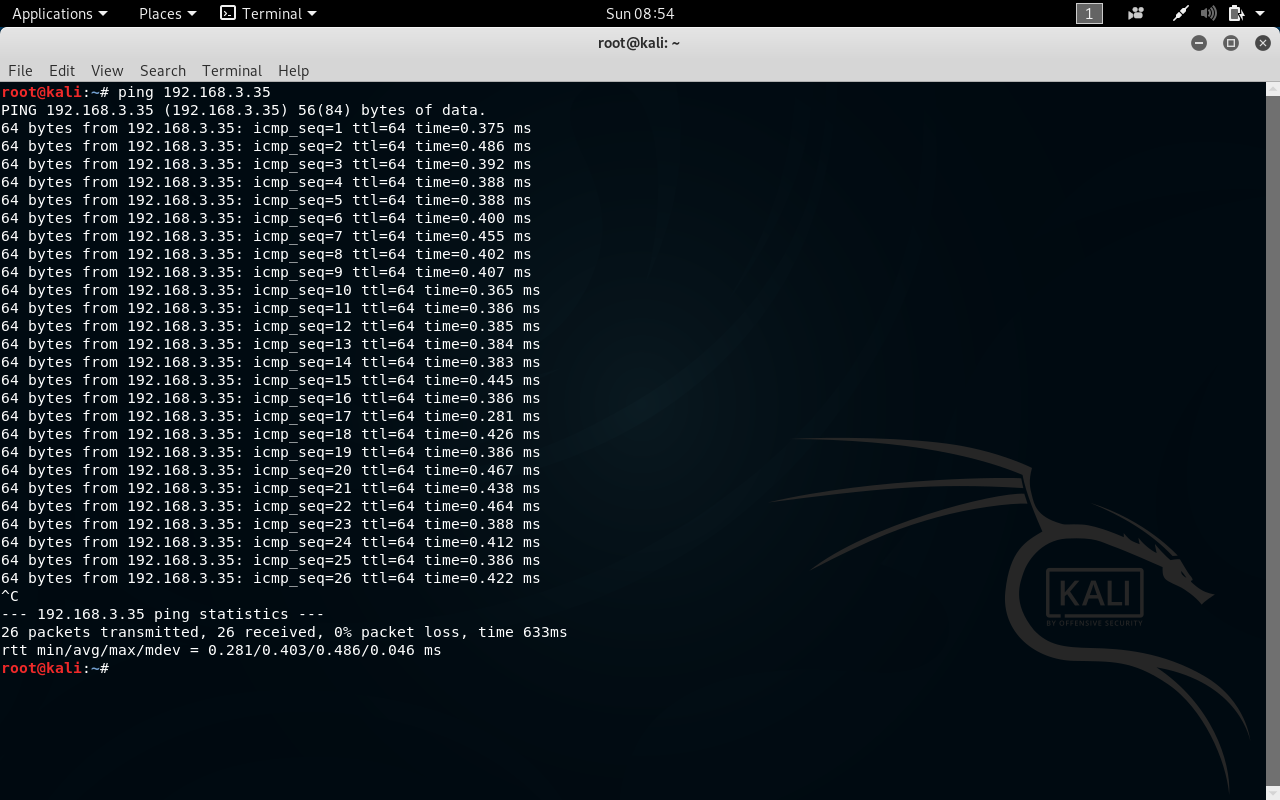
Task: Minimize the root@kali terminal window
Action: pos(1199,43)
